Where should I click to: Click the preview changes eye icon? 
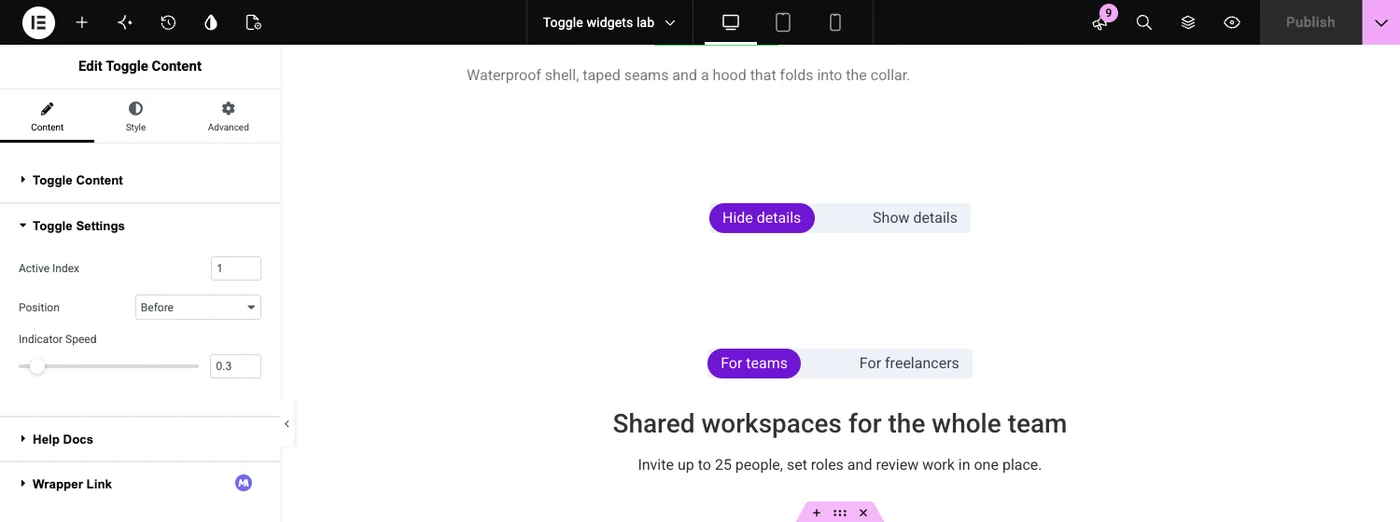point(1232,22)
